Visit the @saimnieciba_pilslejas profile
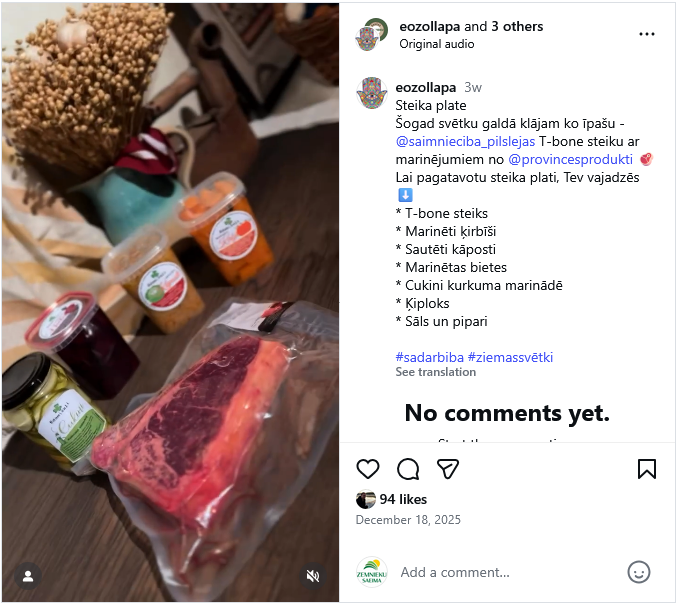This screenshot has height=608, width=681. tap(465, 141)
